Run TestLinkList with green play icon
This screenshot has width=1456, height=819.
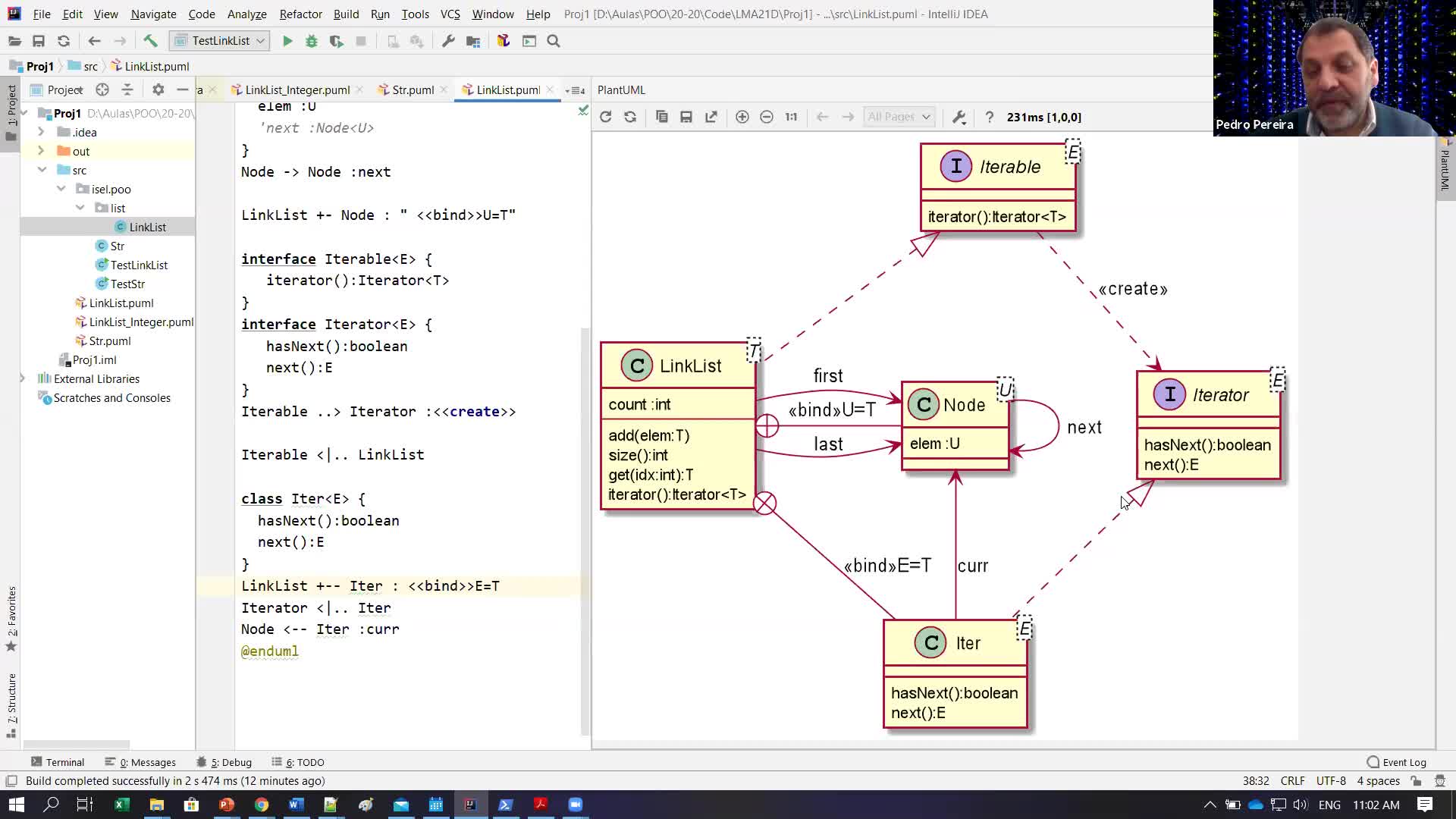[x=287, y=41]
